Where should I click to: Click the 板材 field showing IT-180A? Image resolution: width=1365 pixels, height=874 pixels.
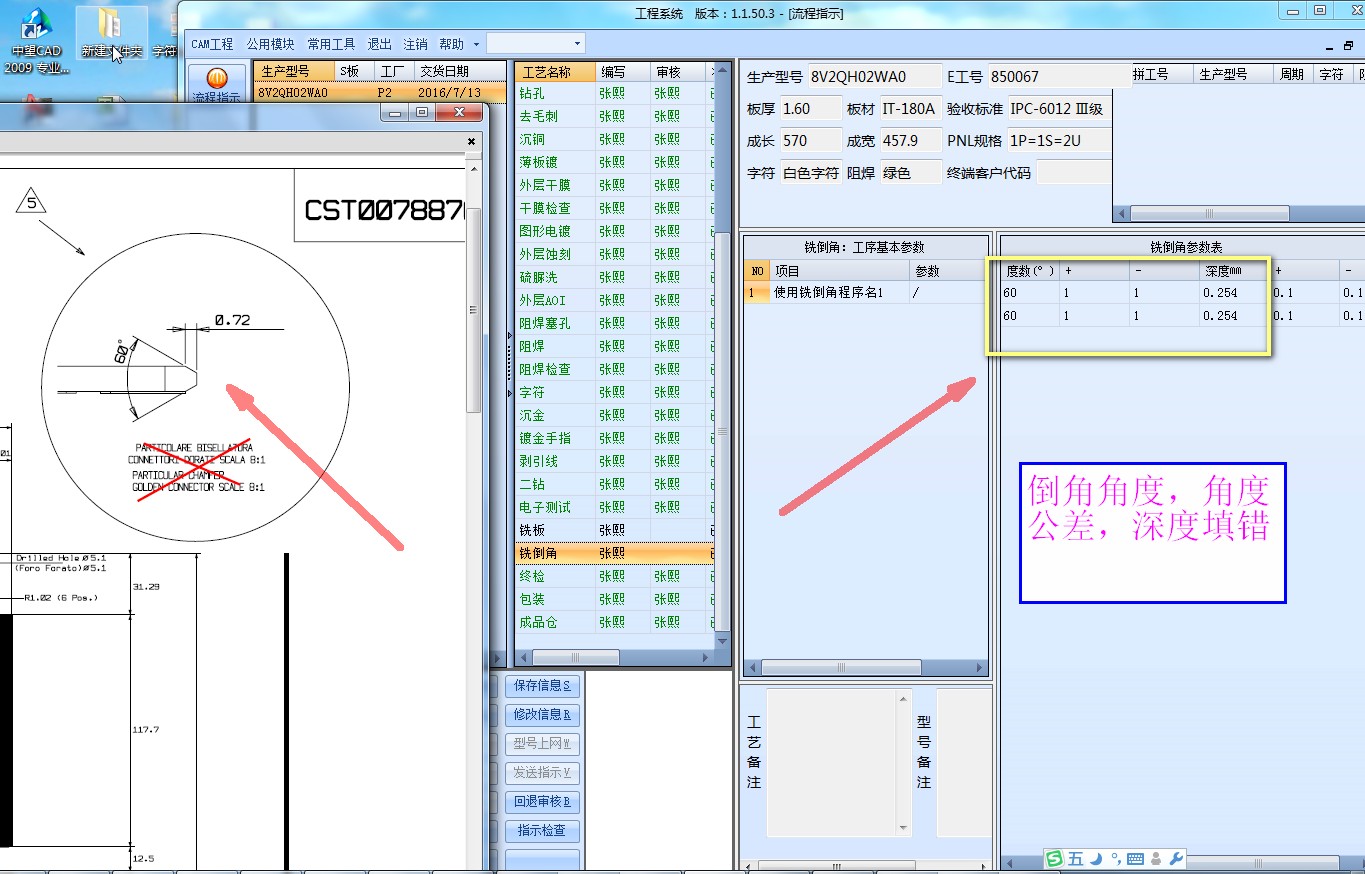click(x=910, y=108)
